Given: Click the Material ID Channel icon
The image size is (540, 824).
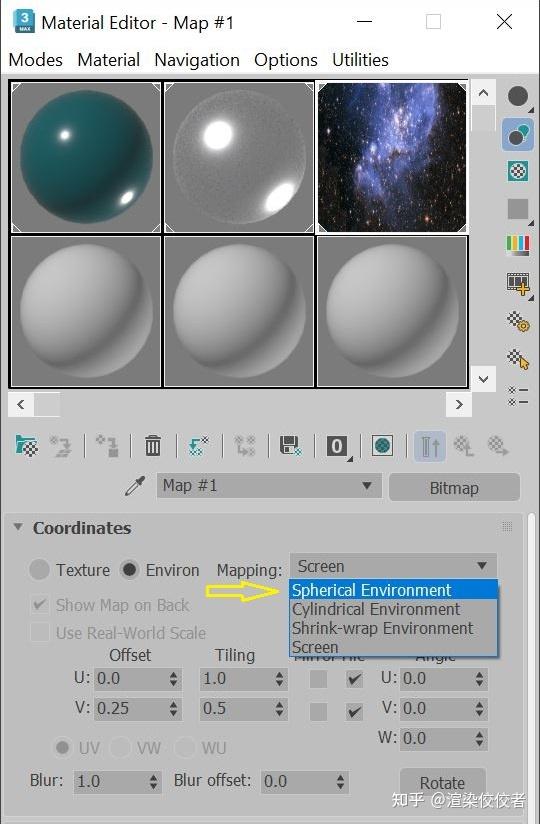Looking at the screenshot, I should (337, 446).
